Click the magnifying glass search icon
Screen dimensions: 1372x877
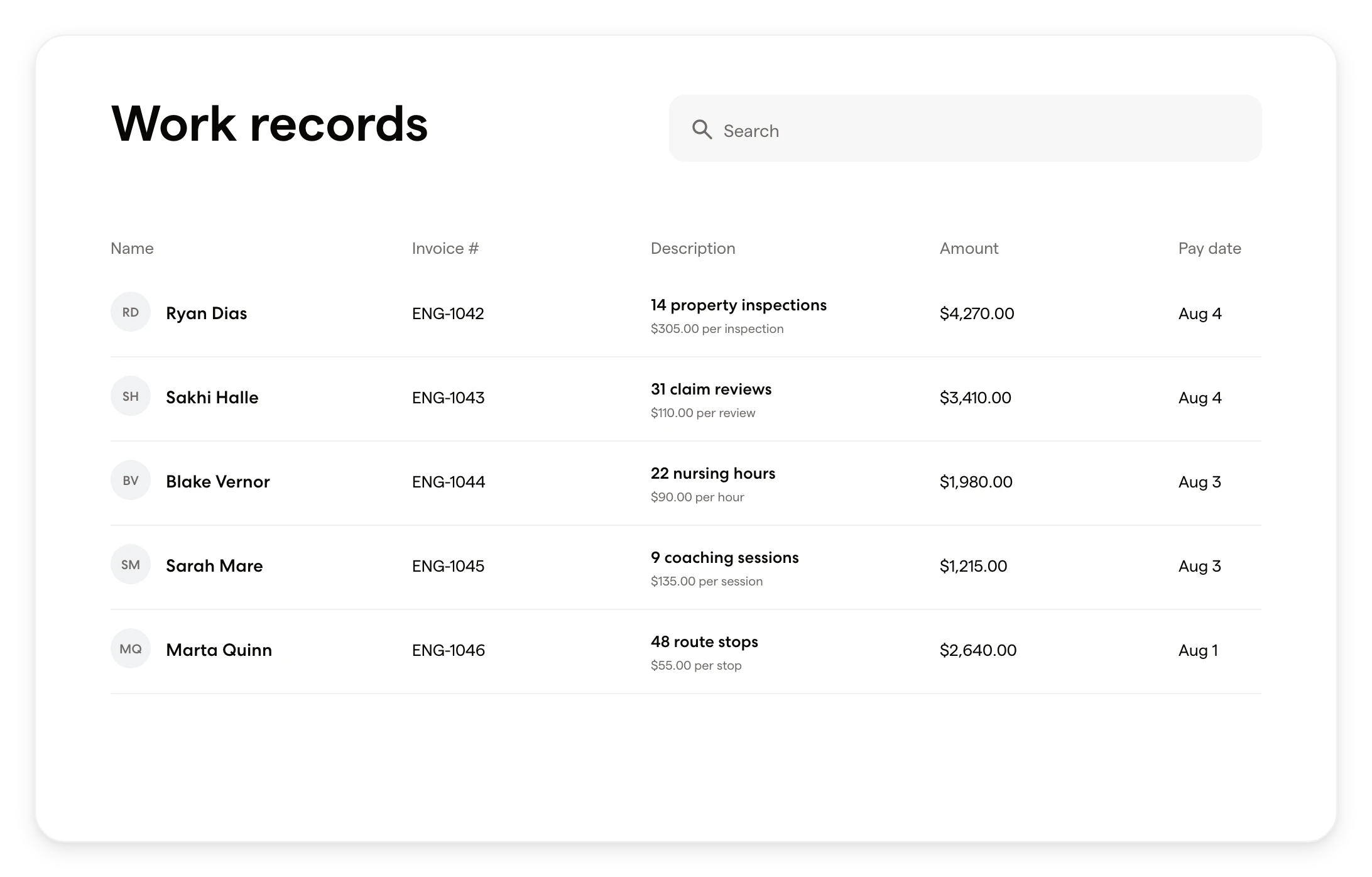702,129
